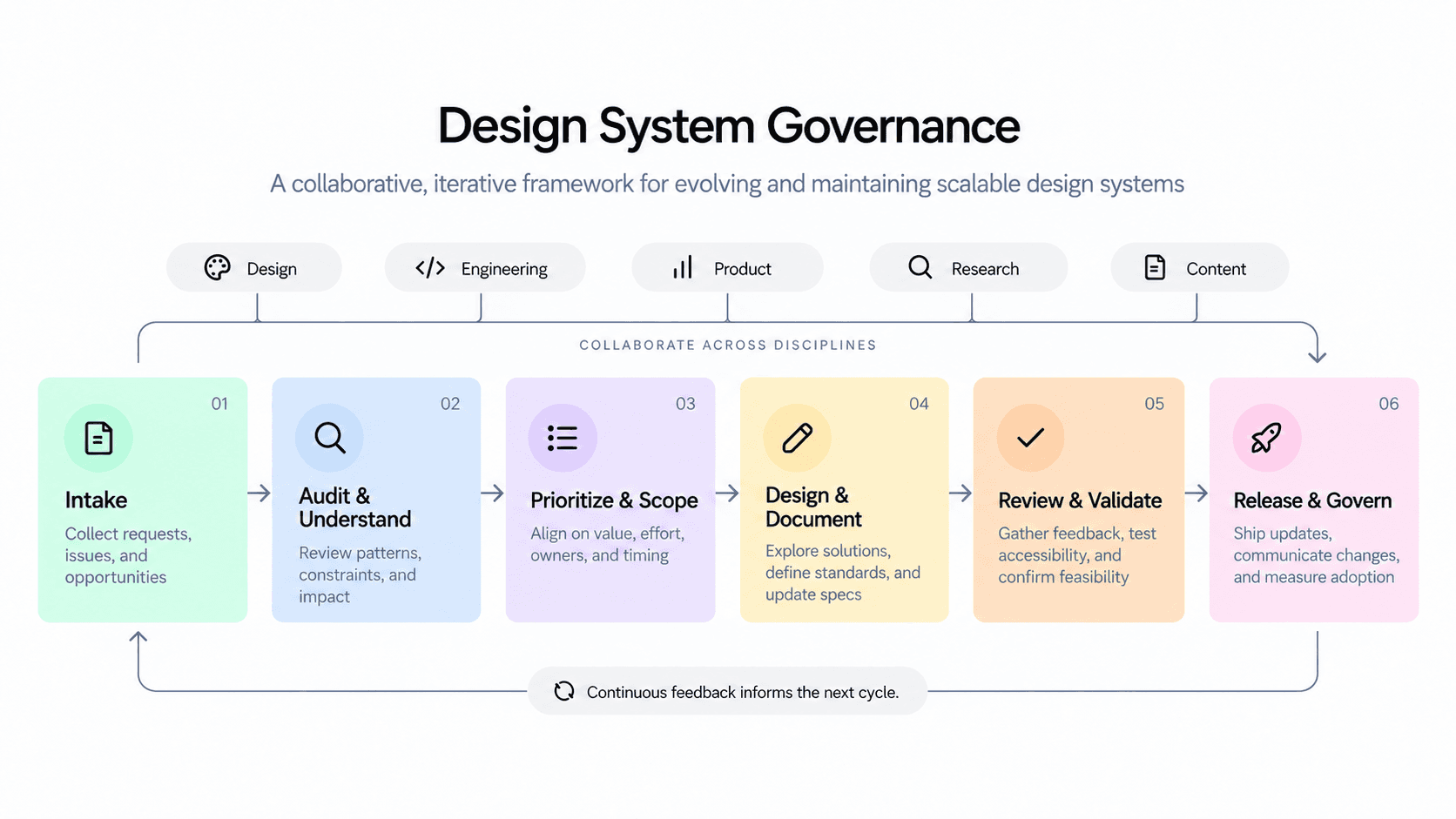This screenshot has height=819, width=1456.
Task: Click the step number 04
Action: point(919,404)
